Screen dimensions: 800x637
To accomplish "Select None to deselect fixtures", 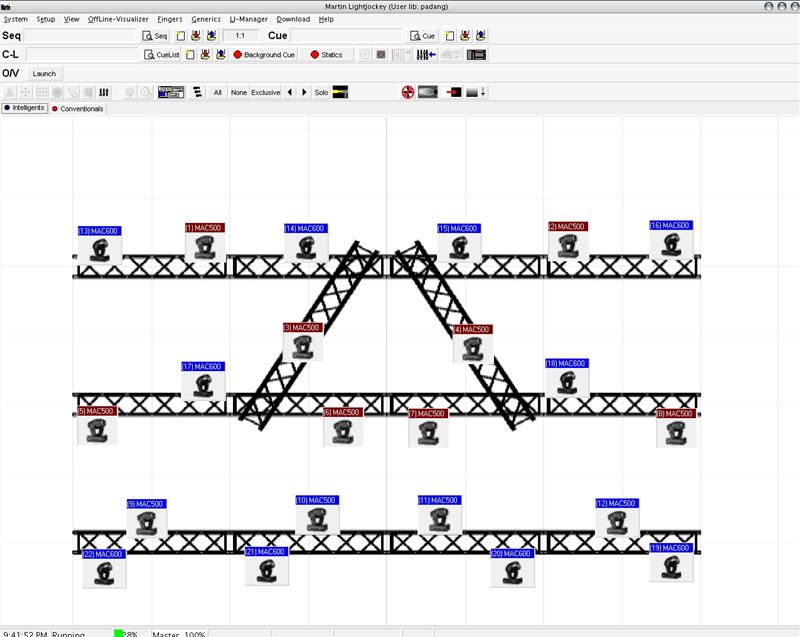I will tap(239, 92).
